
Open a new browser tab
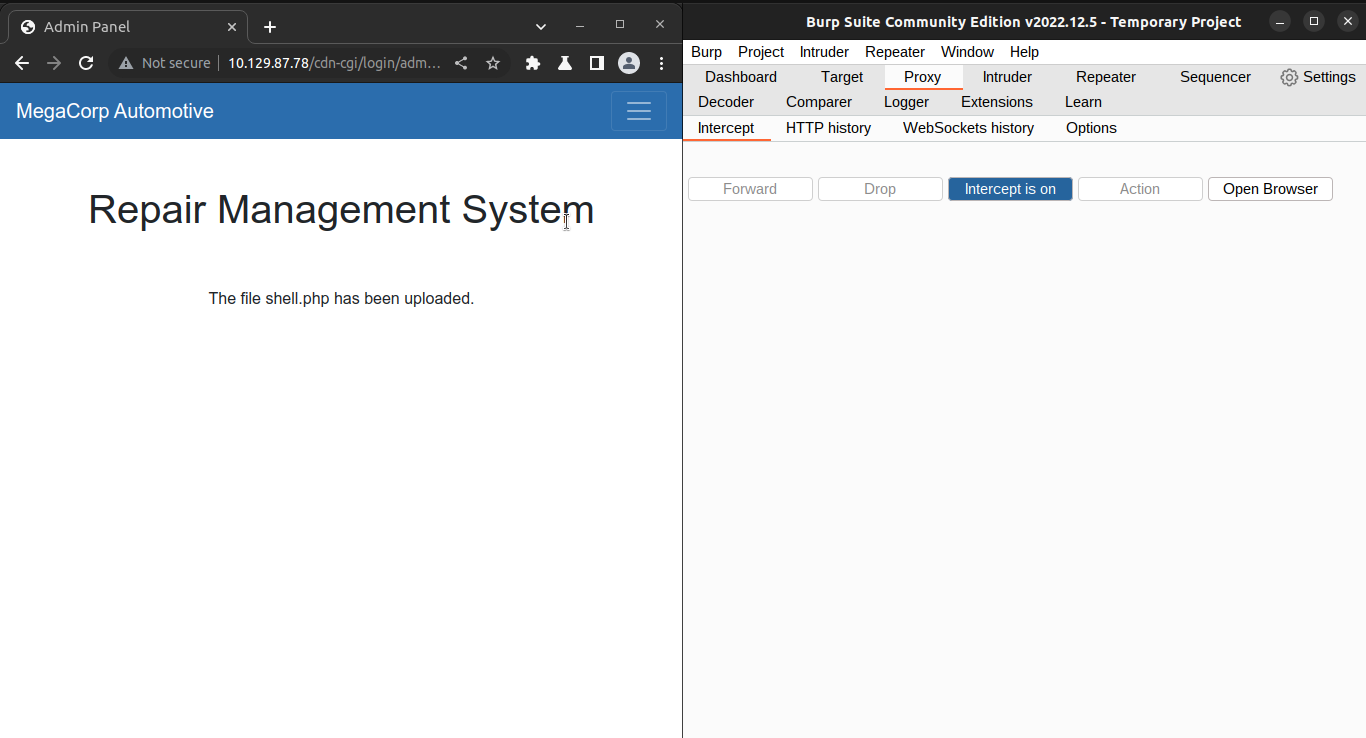coord(270,27)
